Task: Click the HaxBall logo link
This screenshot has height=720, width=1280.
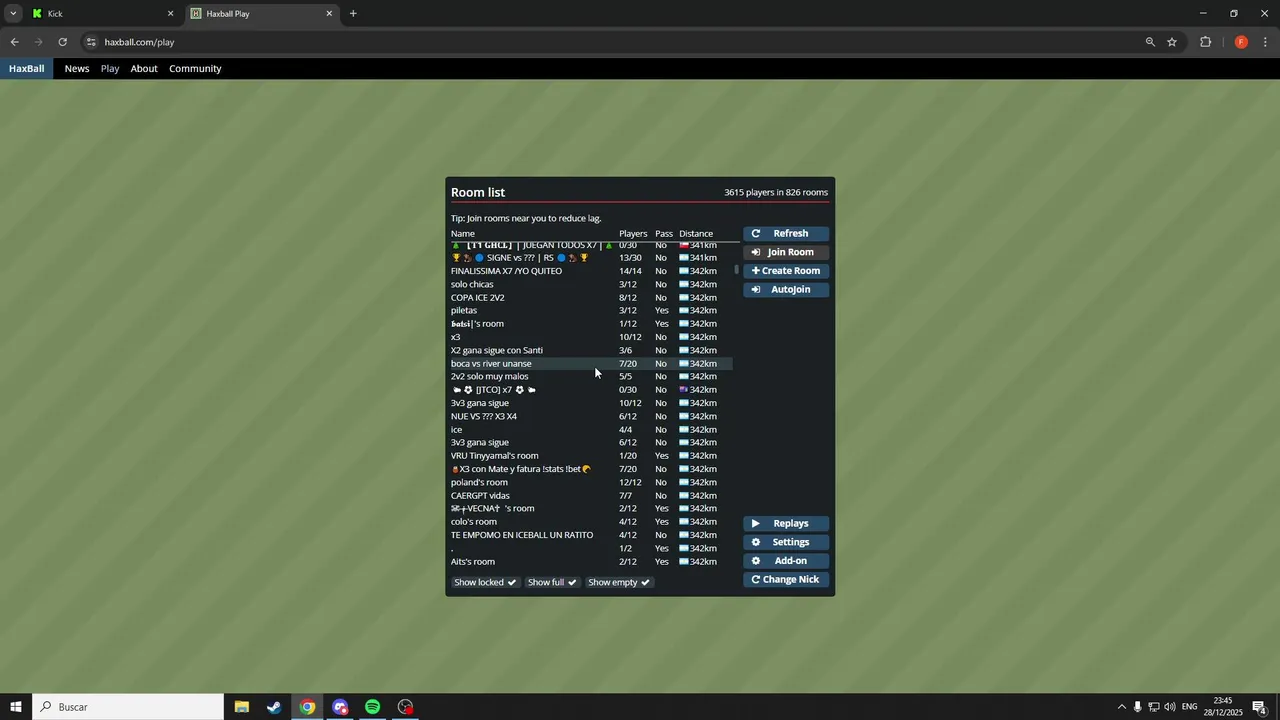Action: coord(26,69)
